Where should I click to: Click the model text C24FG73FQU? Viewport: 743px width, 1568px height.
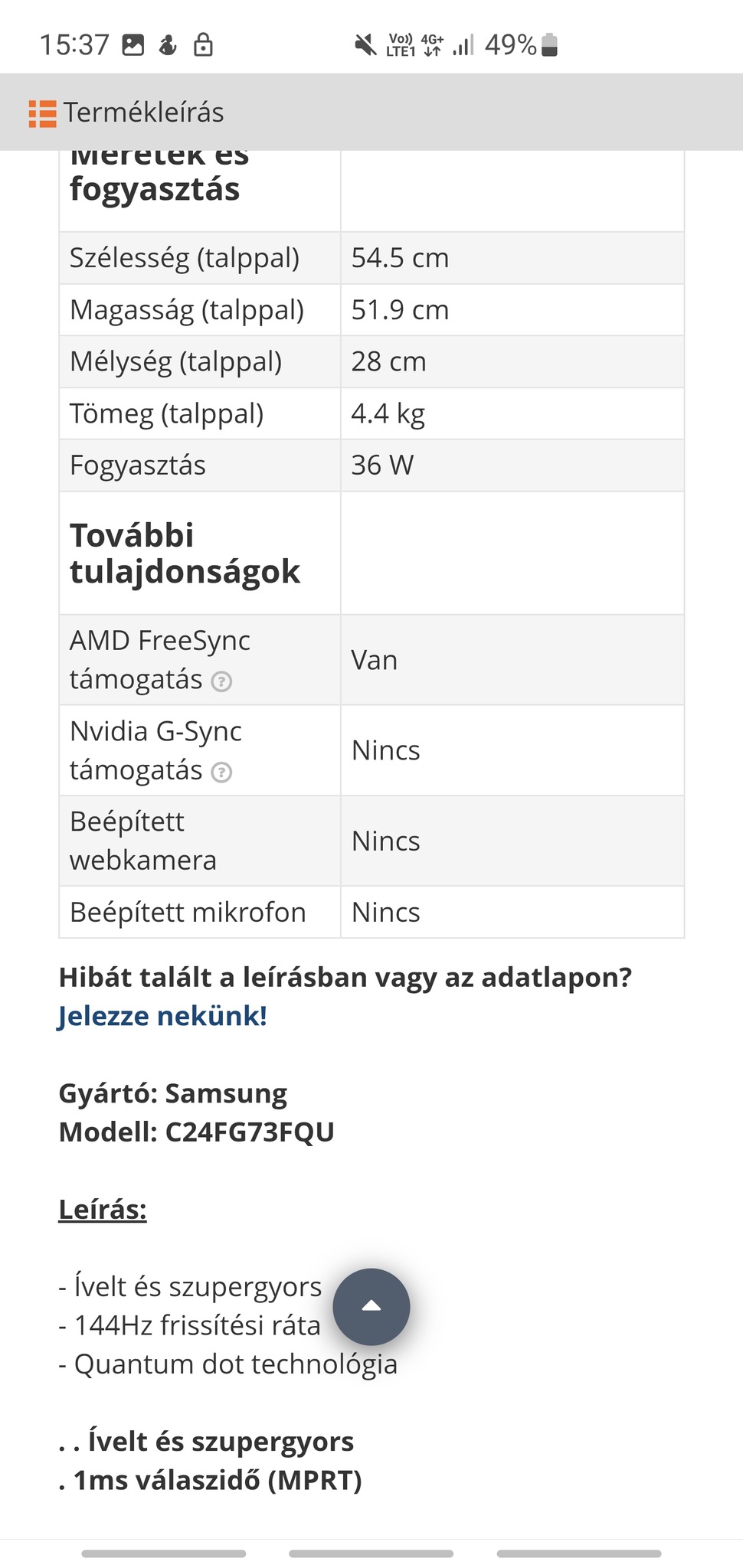tap(250, 1132)
